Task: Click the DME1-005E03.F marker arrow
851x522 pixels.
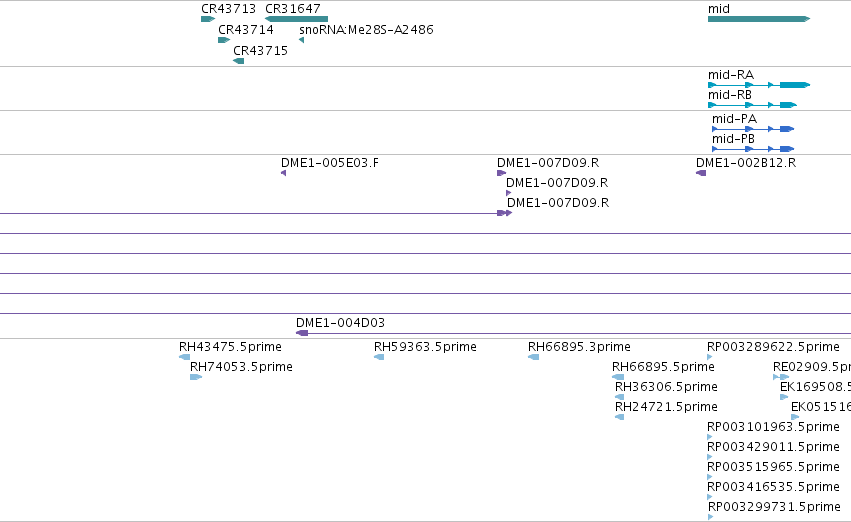Action: click(283, 173)
